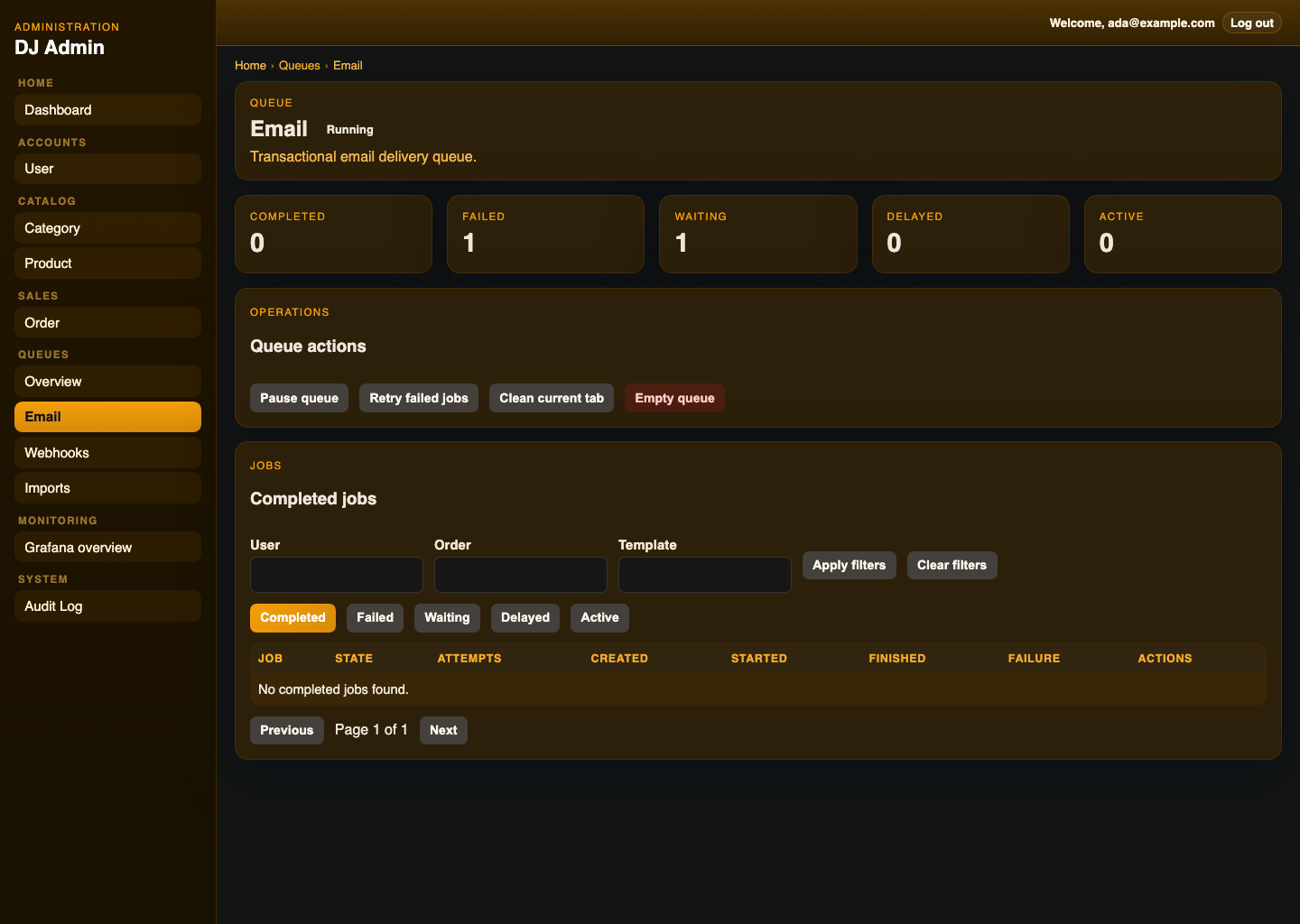Open Queues via the breadcrumb
Image resolution: width=1300 pixels, height=924 pixels.
coord(299,65)
